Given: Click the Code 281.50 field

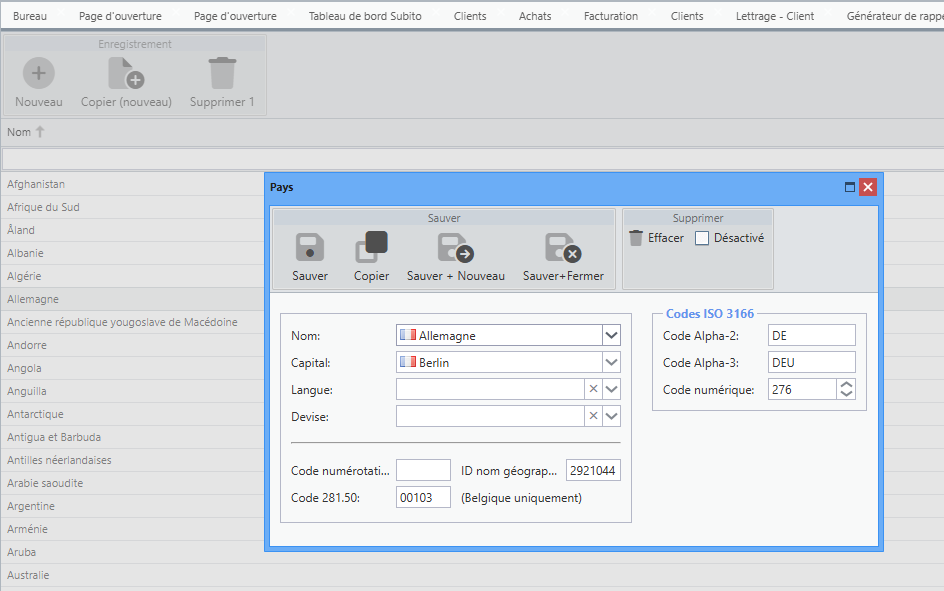Looking at the screenshot, I should 423,497.
